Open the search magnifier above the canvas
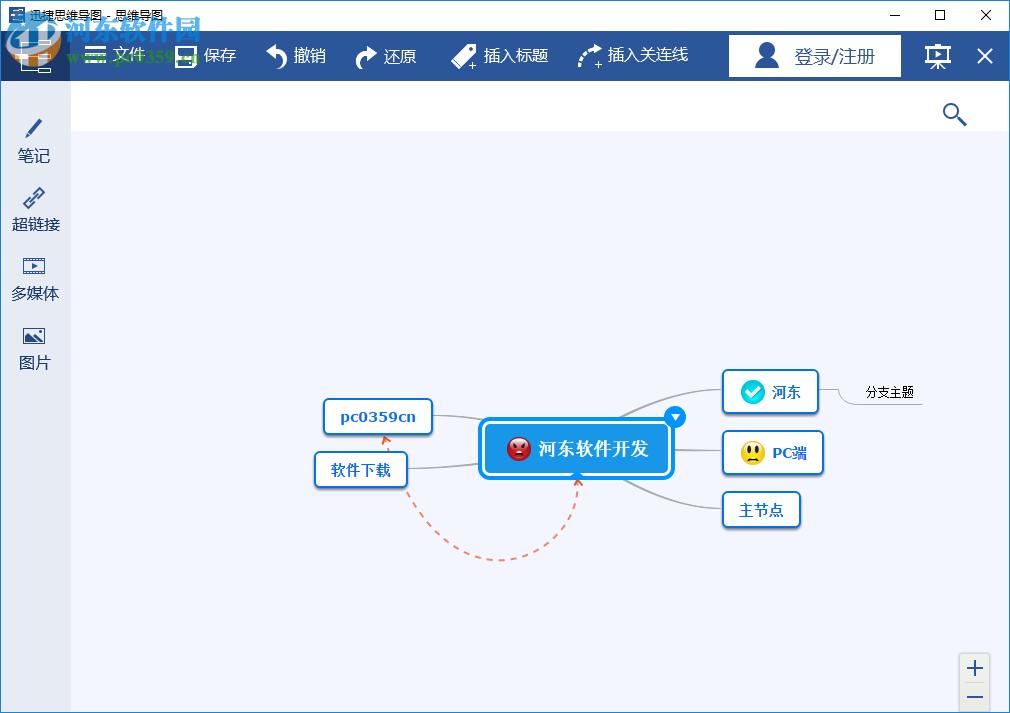Image resolution: width=1010 pixels, height=713 pixels. pos(954,114)
